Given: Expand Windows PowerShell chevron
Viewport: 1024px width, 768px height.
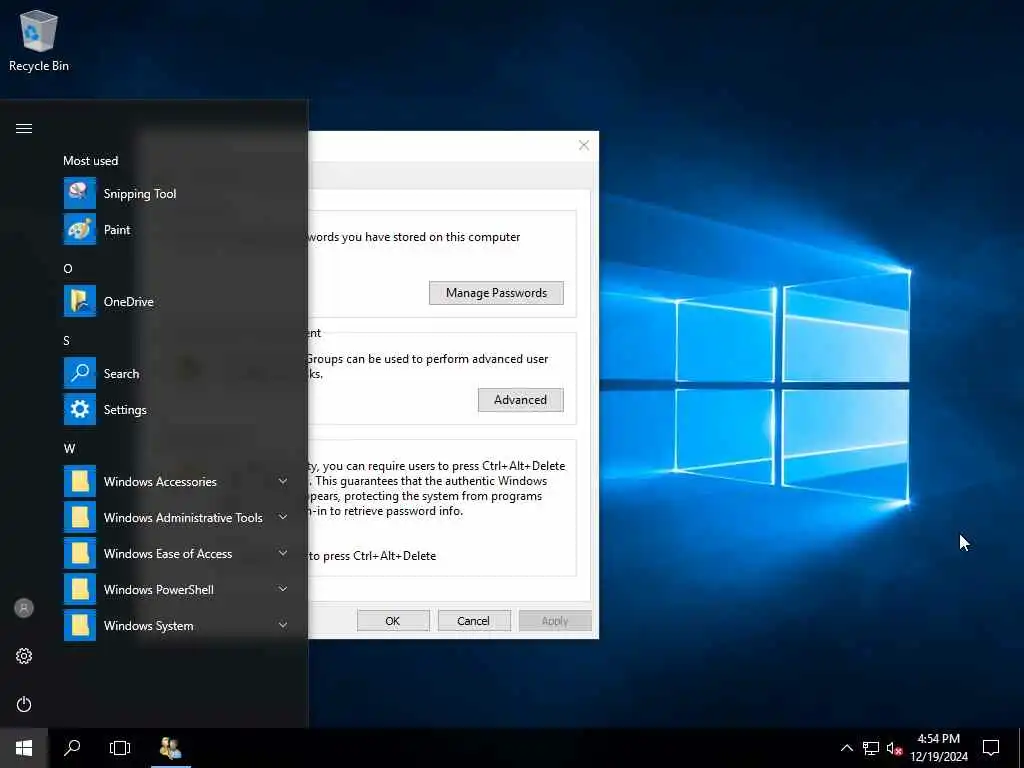Looking at the screenshot, I should tap(283, 589).
